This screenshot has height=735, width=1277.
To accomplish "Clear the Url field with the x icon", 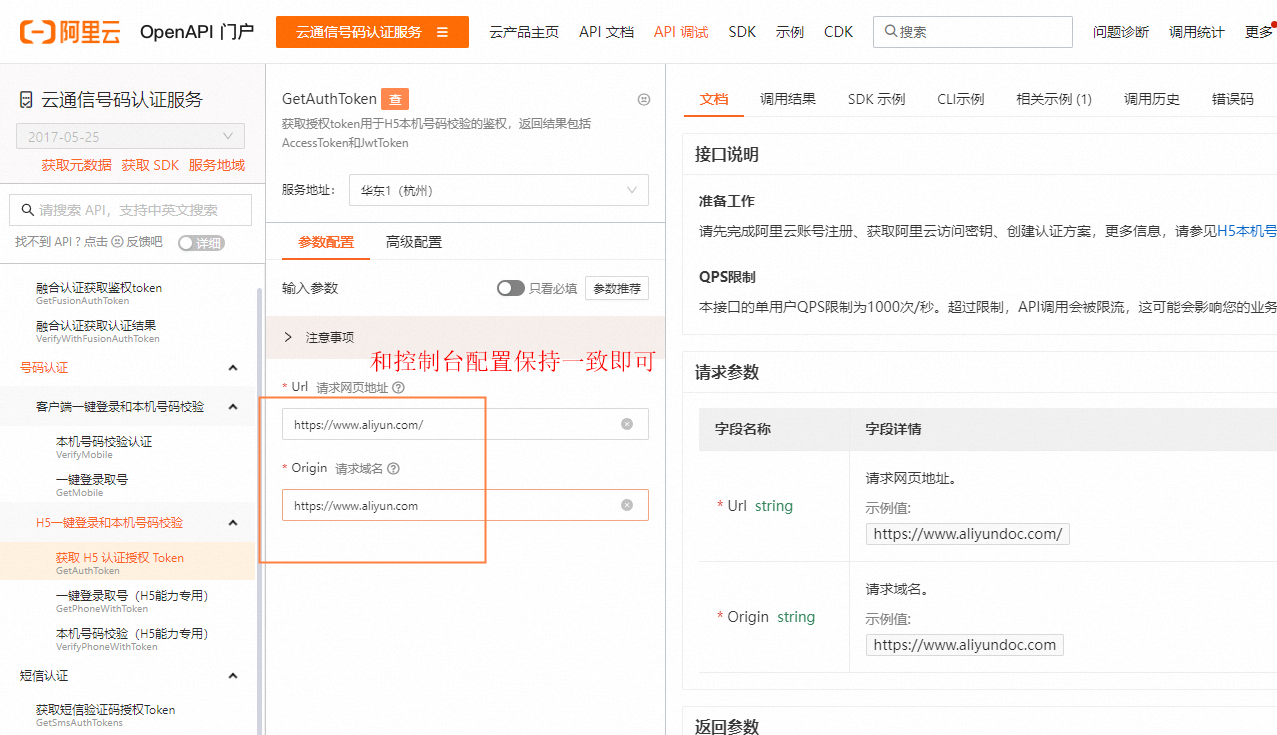I will pyautogui.click(x=627, y=424).
